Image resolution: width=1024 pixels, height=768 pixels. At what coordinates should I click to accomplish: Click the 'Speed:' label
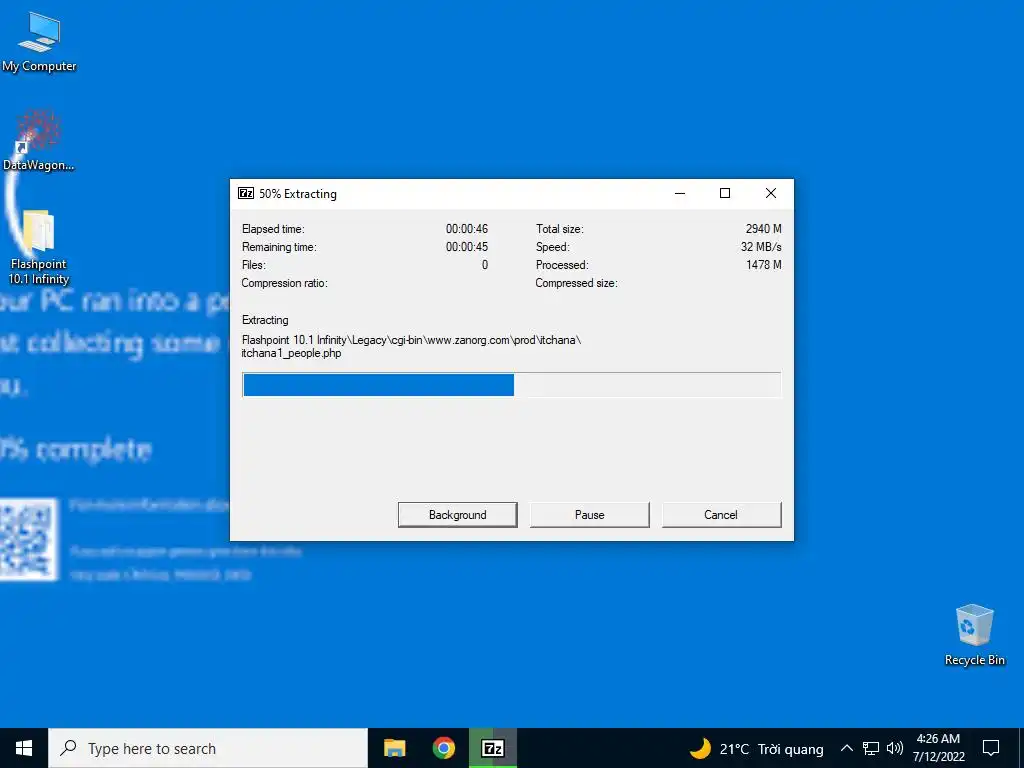(x=552, y=247)
